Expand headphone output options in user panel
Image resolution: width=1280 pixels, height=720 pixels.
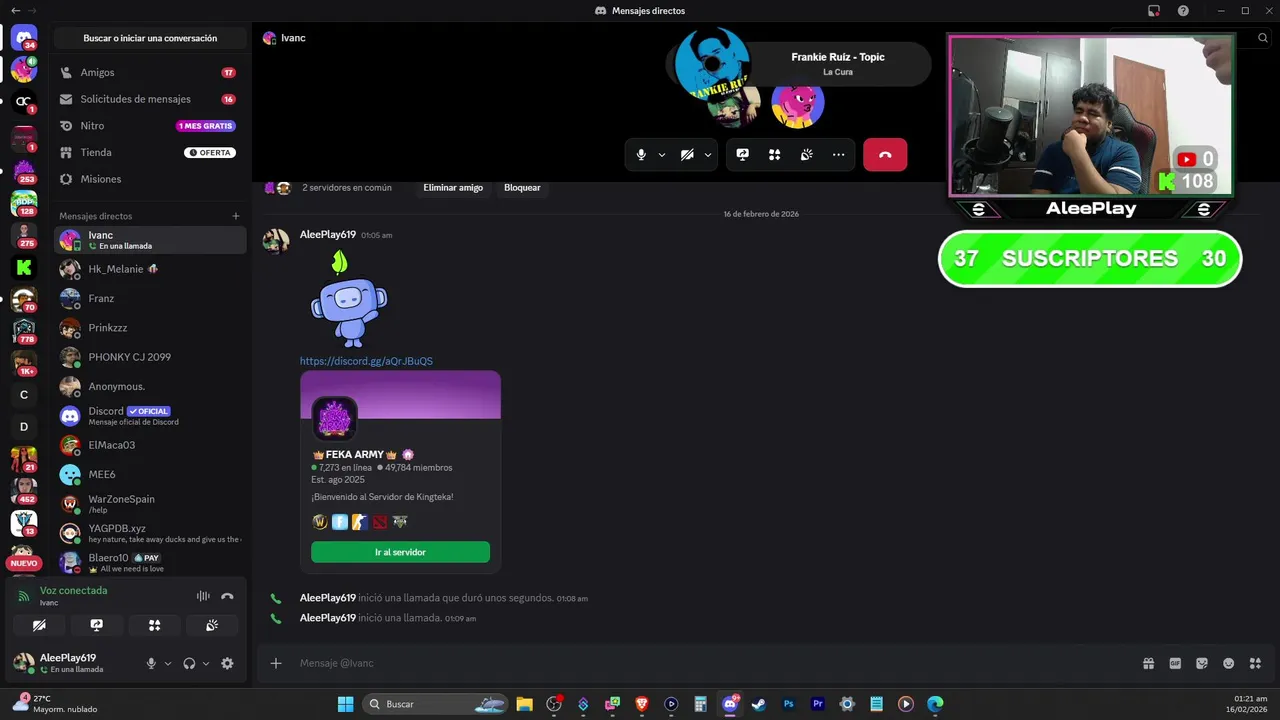pos(206,663)
